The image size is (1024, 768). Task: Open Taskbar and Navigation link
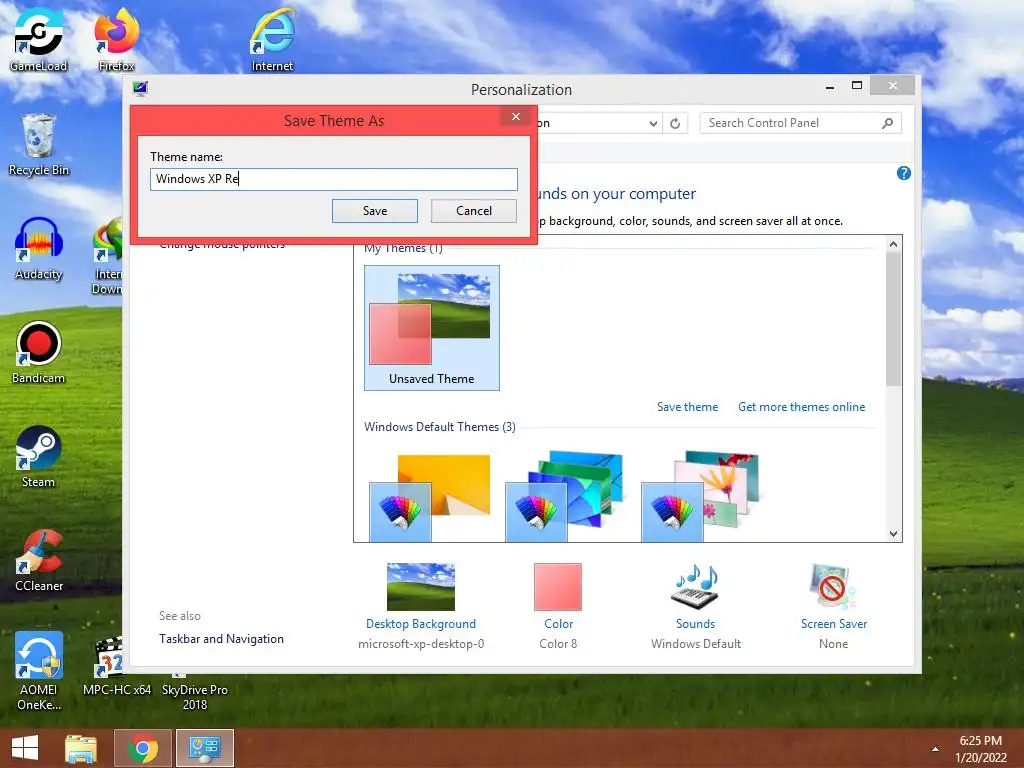pos(221,639)
